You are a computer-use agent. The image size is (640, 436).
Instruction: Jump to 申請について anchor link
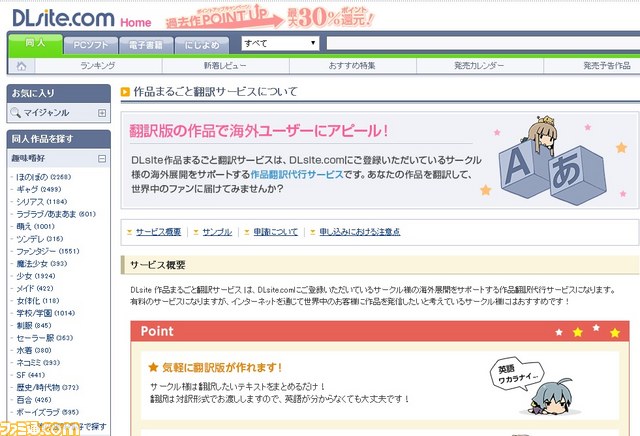point(276,232)
